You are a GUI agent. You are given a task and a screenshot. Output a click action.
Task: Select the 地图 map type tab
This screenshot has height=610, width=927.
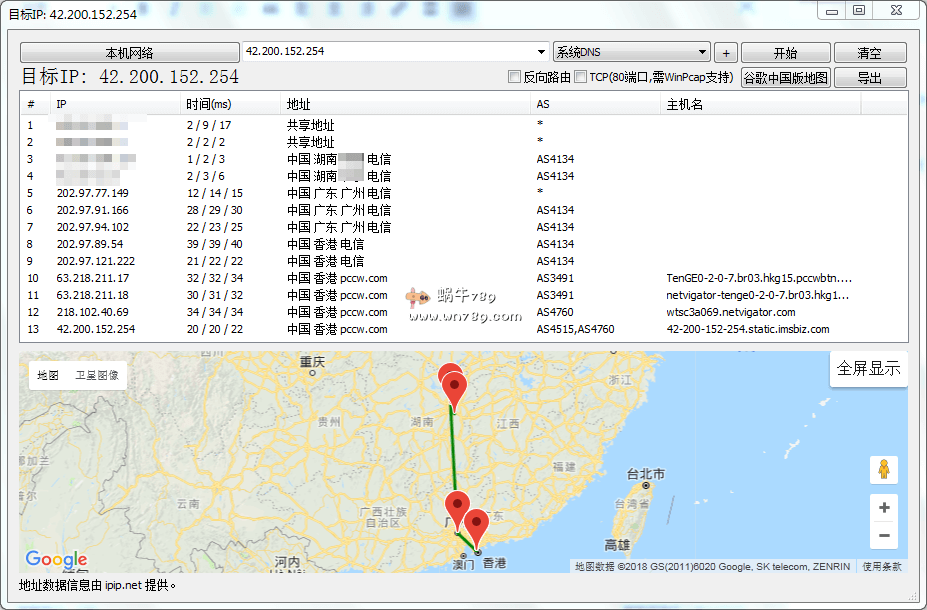(48, 375)
